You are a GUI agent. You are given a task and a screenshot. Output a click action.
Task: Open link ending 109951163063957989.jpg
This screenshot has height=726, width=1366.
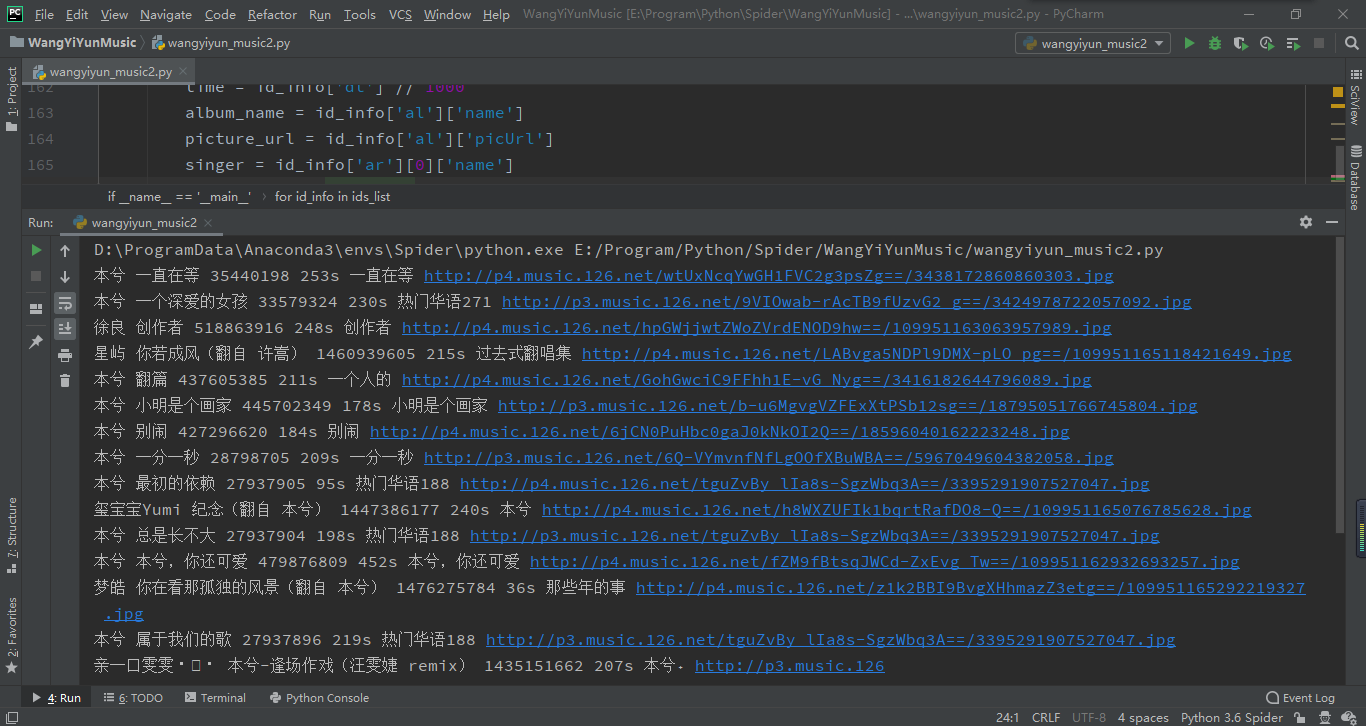756,328
